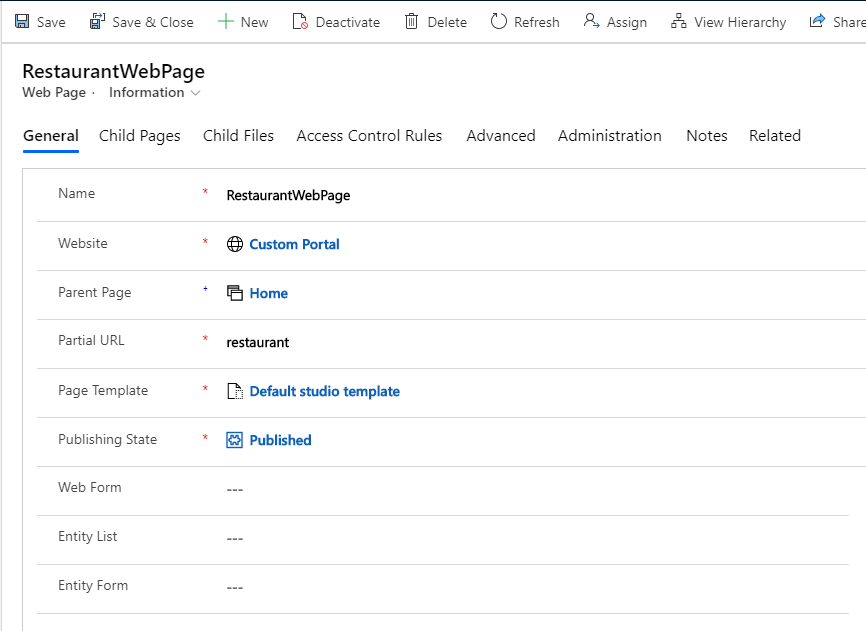
Task: Open the Default studio template link
Action: click(324, 391)
